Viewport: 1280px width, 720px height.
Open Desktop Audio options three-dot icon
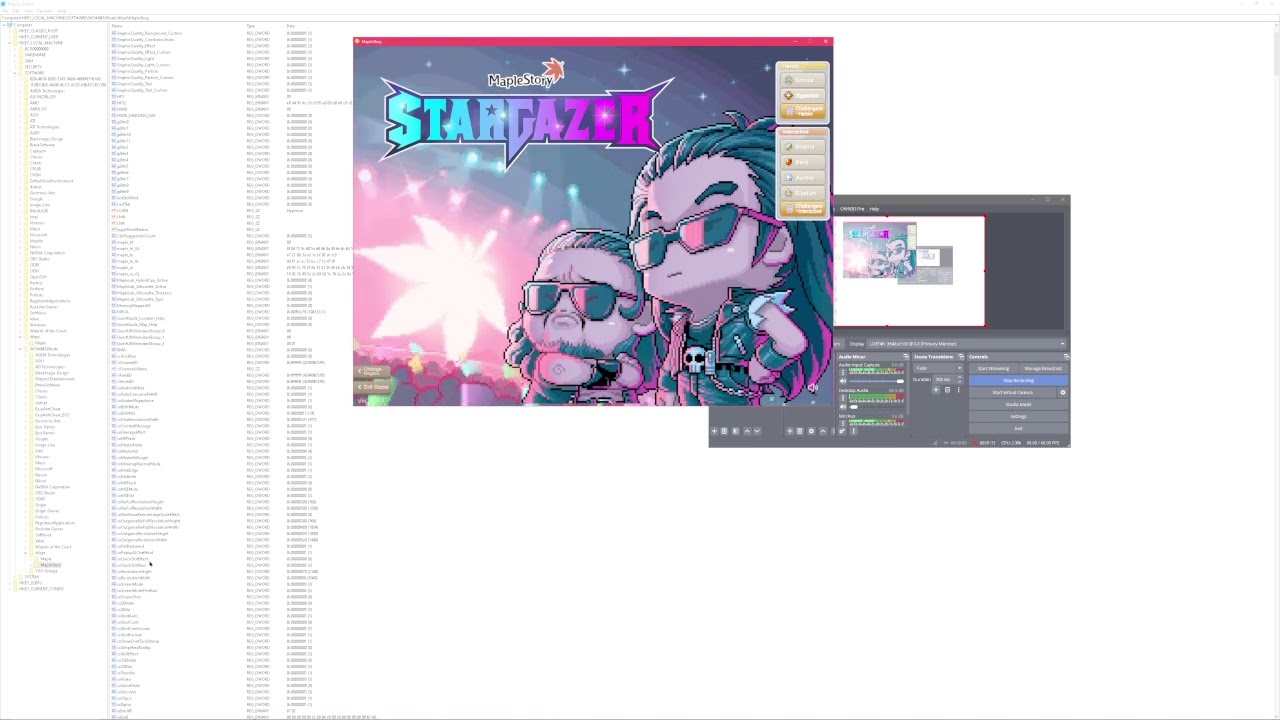[843, 398]
